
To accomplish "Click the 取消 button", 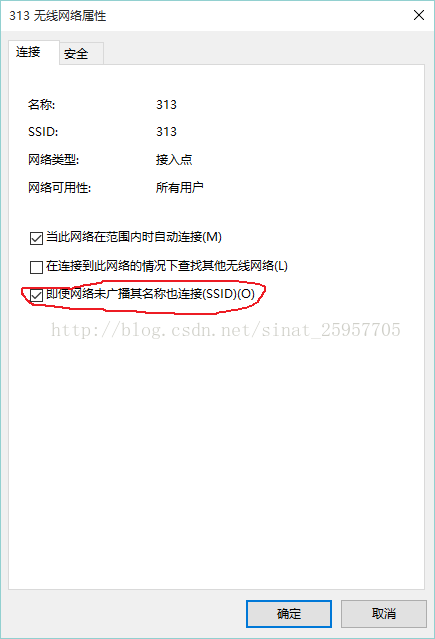I will click(x=384, y=613).
